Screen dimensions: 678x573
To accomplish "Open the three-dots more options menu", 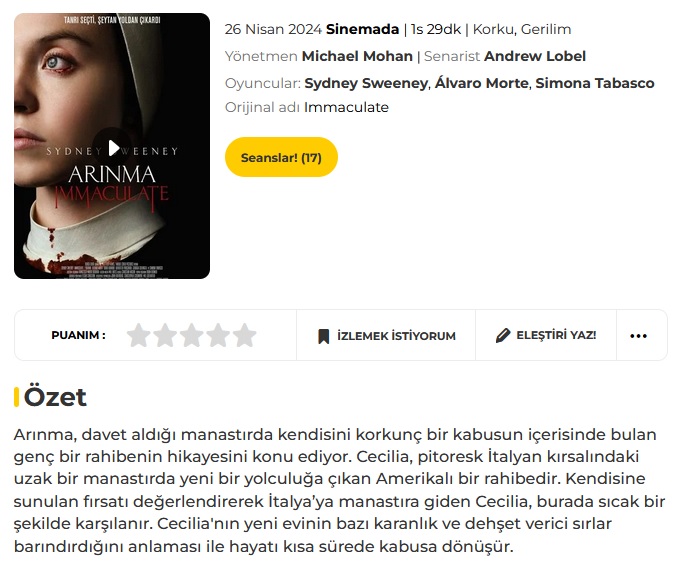I will (638, 336).
